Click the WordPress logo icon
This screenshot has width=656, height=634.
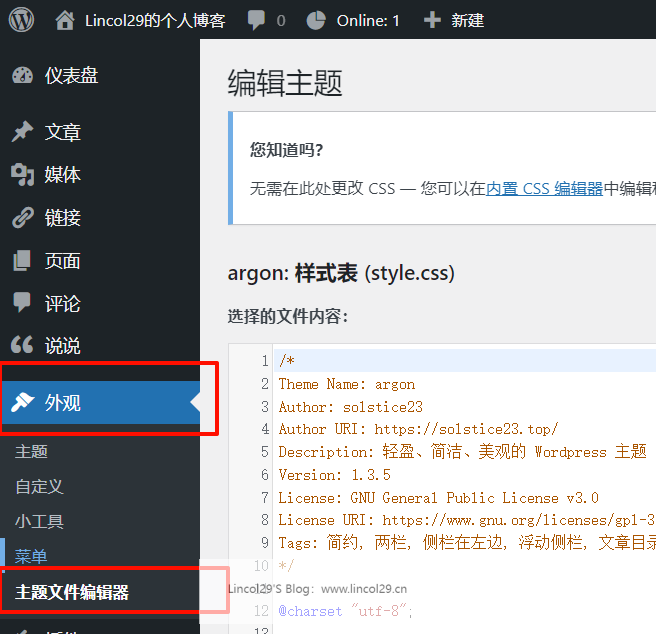coord(22,19)
